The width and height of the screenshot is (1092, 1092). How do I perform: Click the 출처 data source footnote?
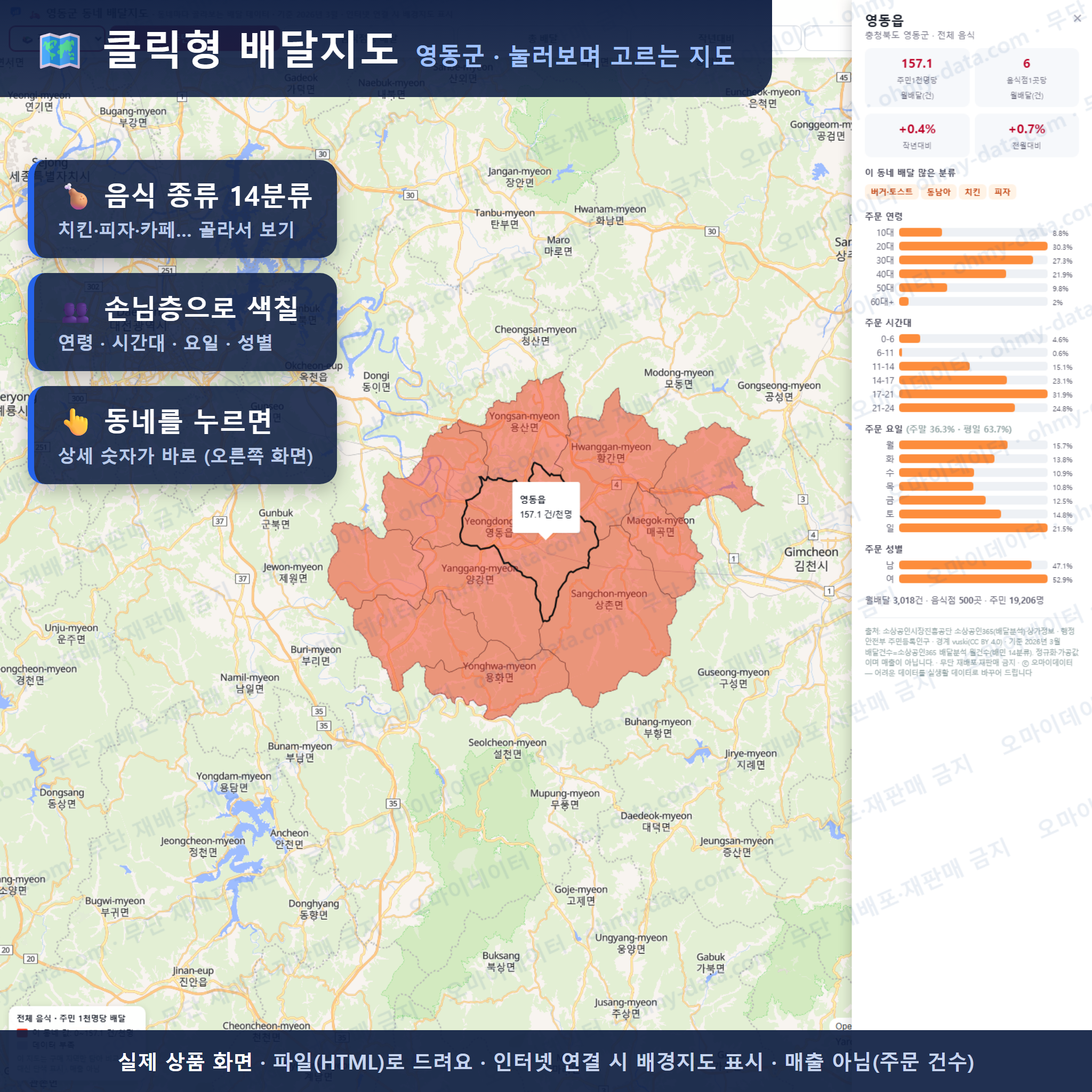click(971, 652)
